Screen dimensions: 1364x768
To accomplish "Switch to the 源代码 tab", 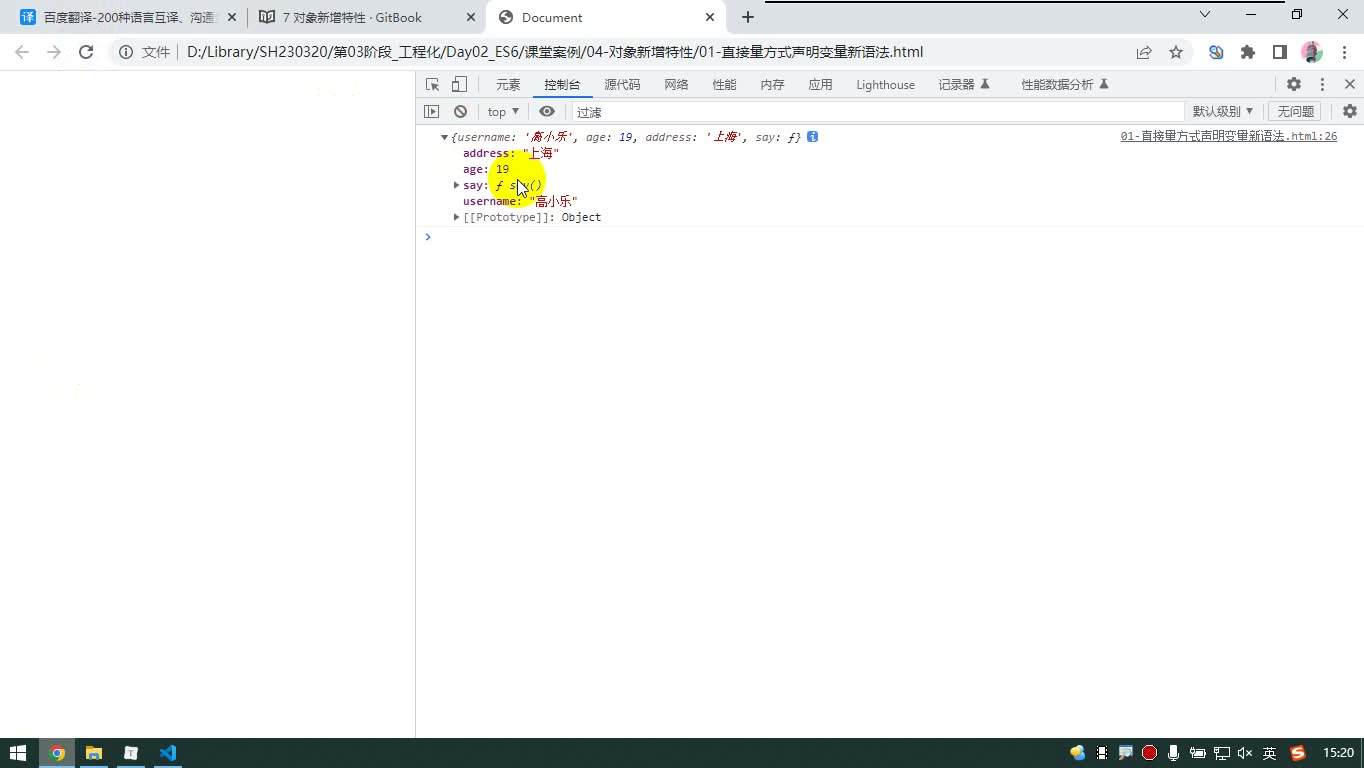I will click(622, 85).
